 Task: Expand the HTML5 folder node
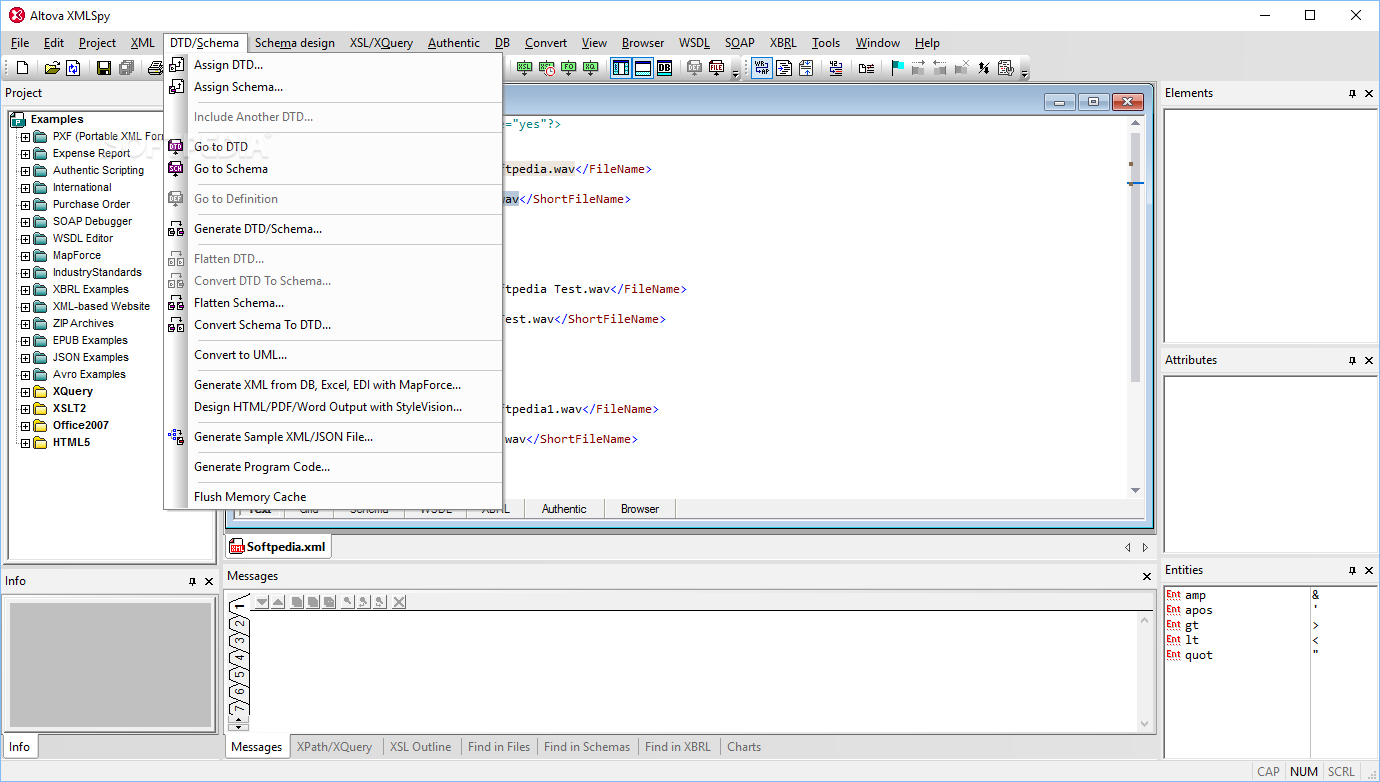click(x=26, y=443)
